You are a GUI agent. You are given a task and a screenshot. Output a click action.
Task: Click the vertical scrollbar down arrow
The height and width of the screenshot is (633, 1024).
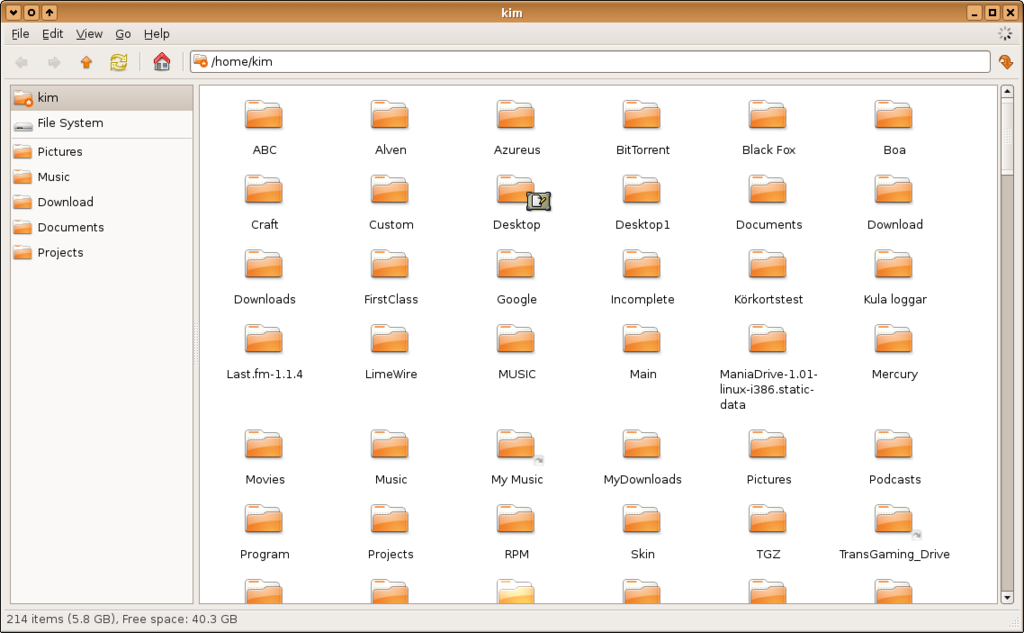pyautogui.click(x=1007, y=597)
